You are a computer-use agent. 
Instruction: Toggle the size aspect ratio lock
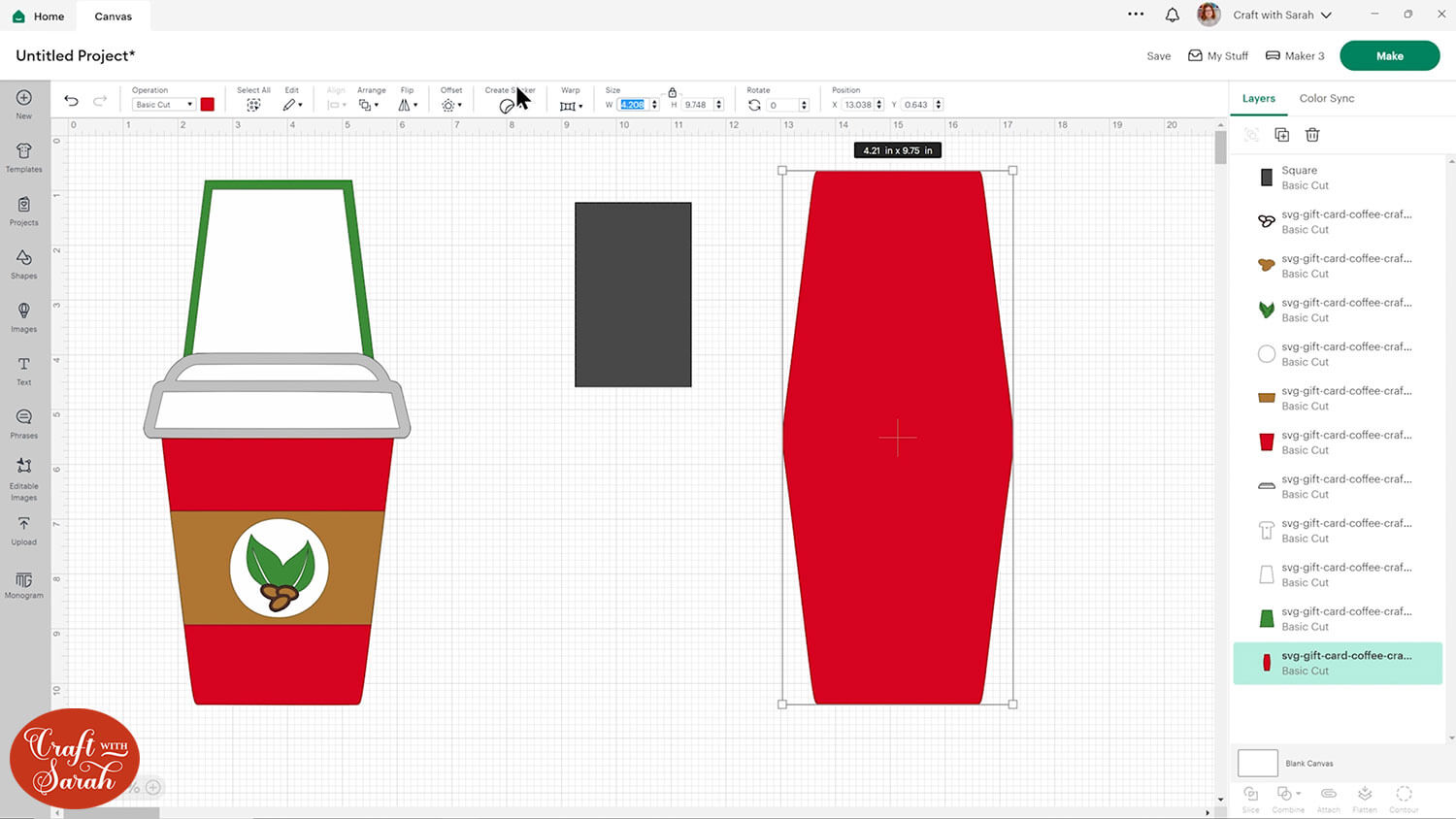[x=672, y=92]
